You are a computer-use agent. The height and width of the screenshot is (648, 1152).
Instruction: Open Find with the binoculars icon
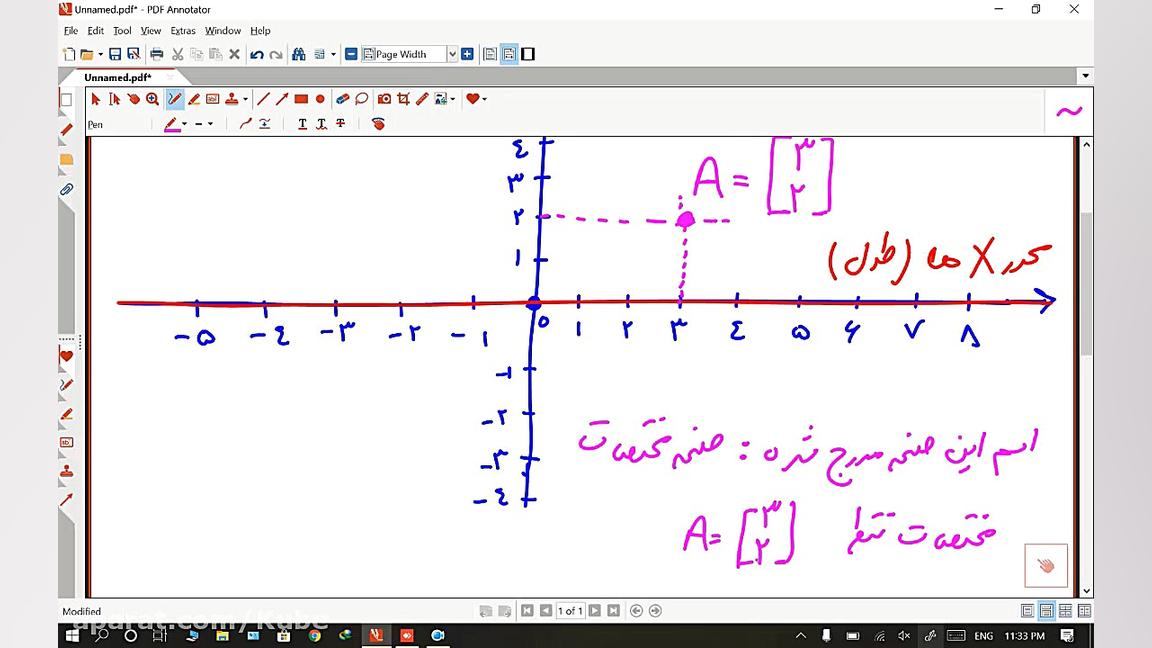298,54
